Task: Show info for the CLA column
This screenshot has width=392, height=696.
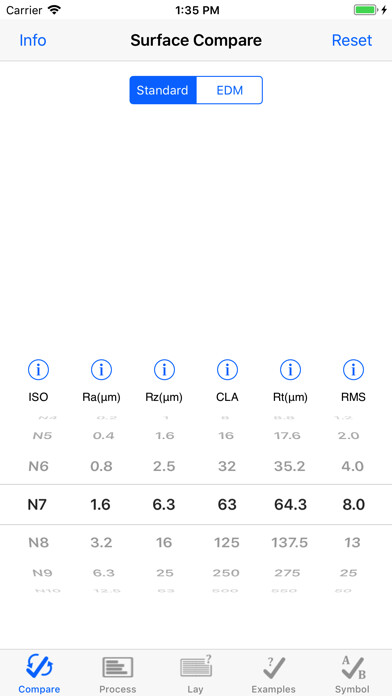Action: (x=227, y=369)
